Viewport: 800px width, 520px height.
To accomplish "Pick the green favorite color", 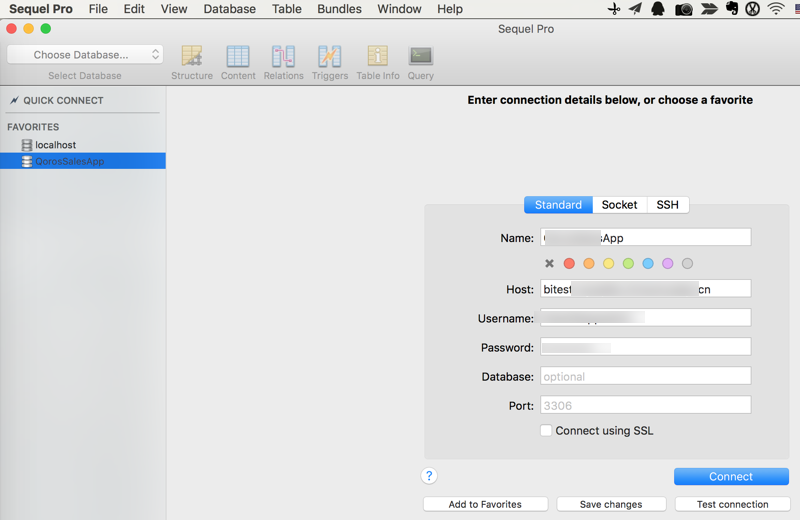I will coord(628,263).
